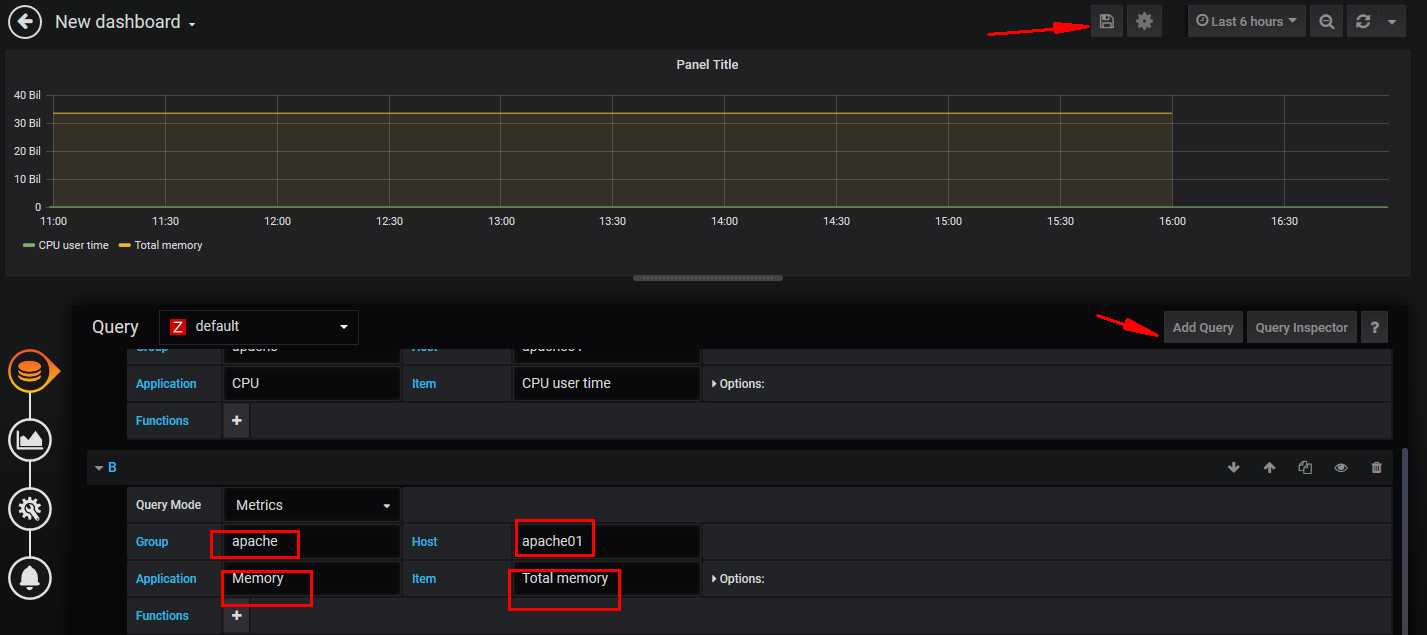Move query B down

coord(1234,468)
